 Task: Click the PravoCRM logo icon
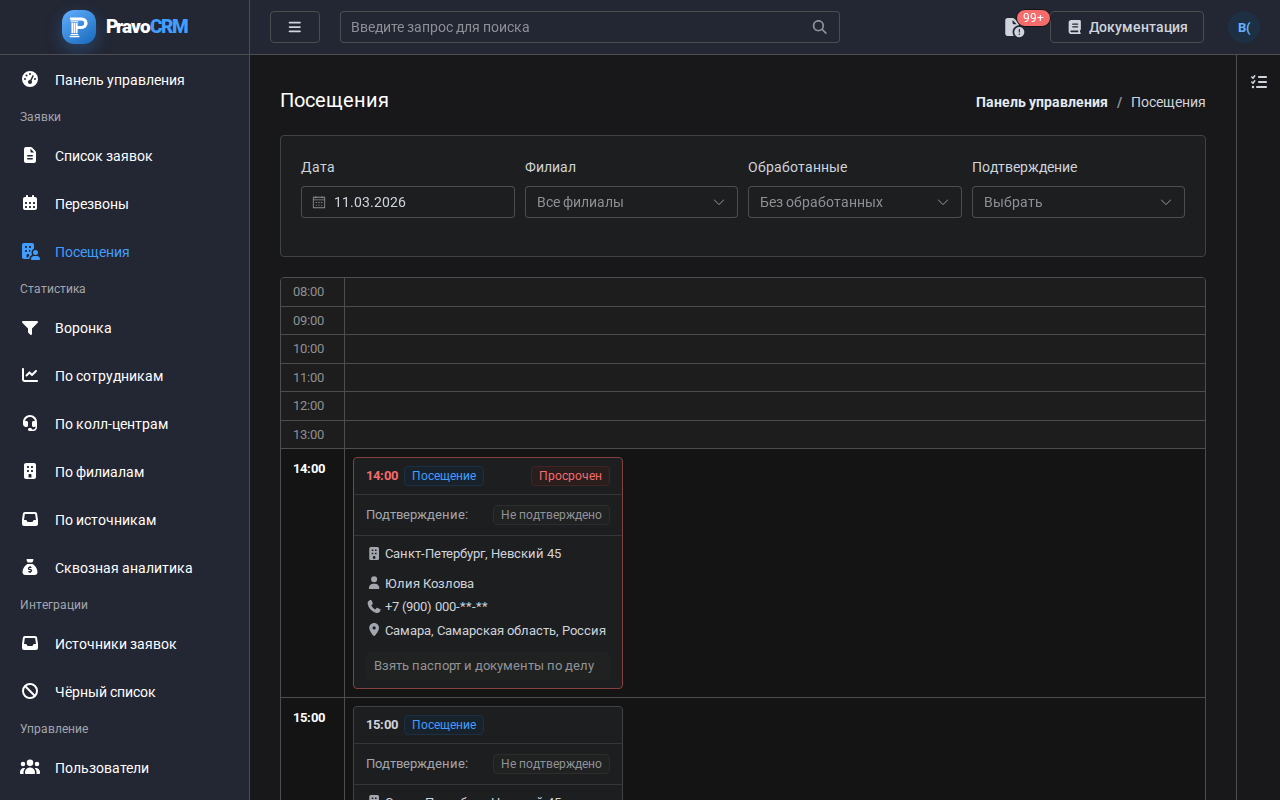[x=79, y=27]
